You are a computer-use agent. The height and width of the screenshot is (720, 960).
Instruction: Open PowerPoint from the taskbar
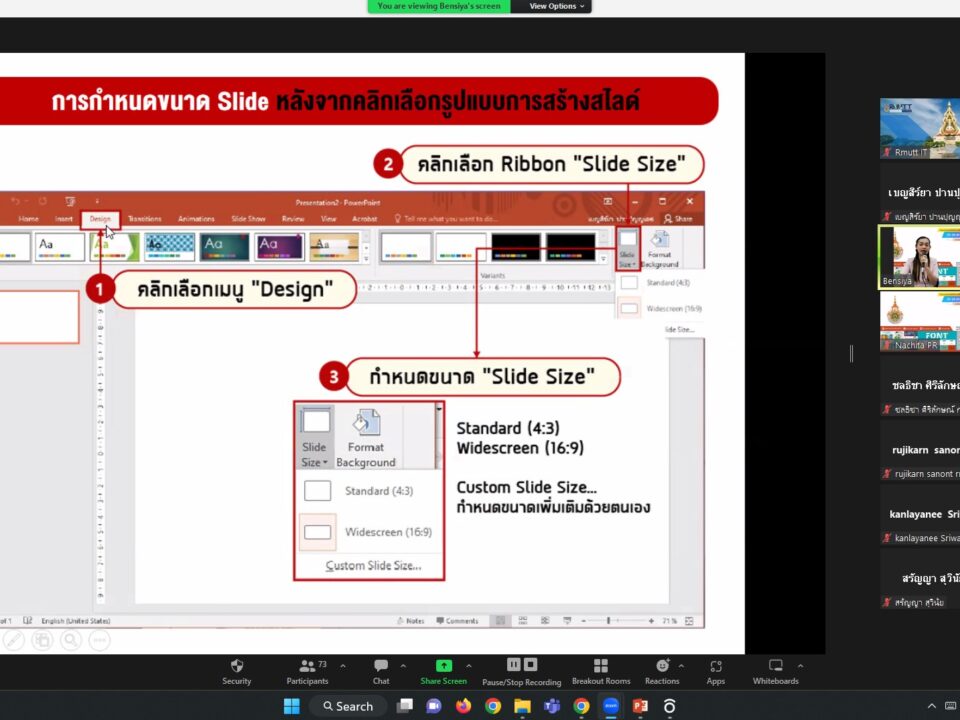pos(640,706)
